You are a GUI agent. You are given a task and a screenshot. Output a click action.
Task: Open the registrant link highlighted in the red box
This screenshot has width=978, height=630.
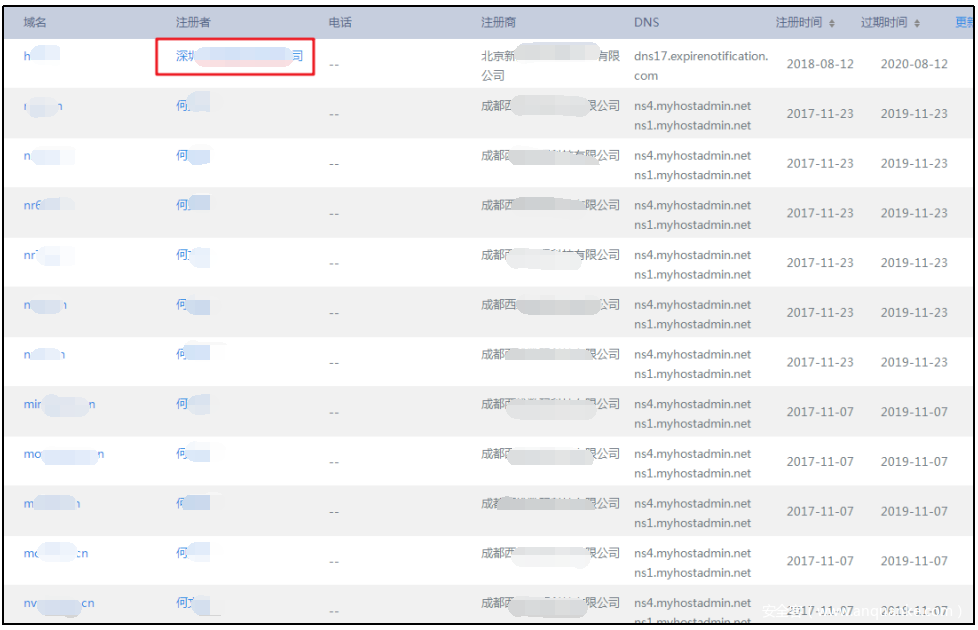(236, 56)
